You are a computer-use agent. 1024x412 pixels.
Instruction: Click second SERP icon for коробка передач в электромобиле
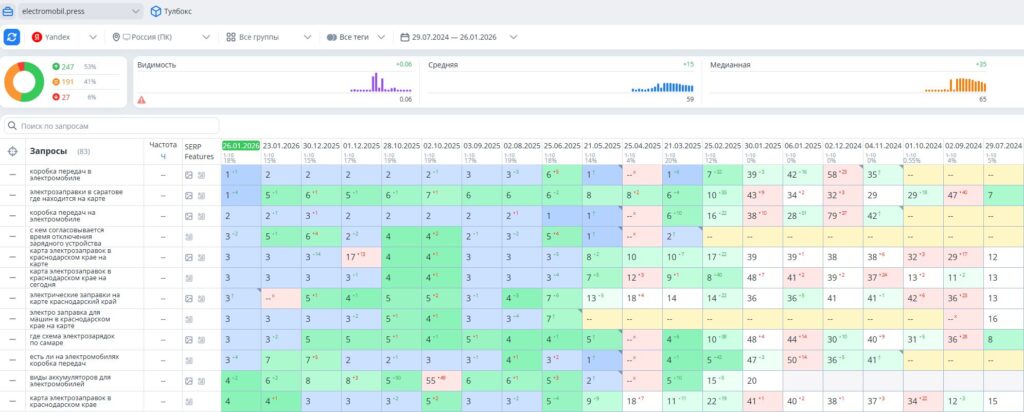(201, 175)
